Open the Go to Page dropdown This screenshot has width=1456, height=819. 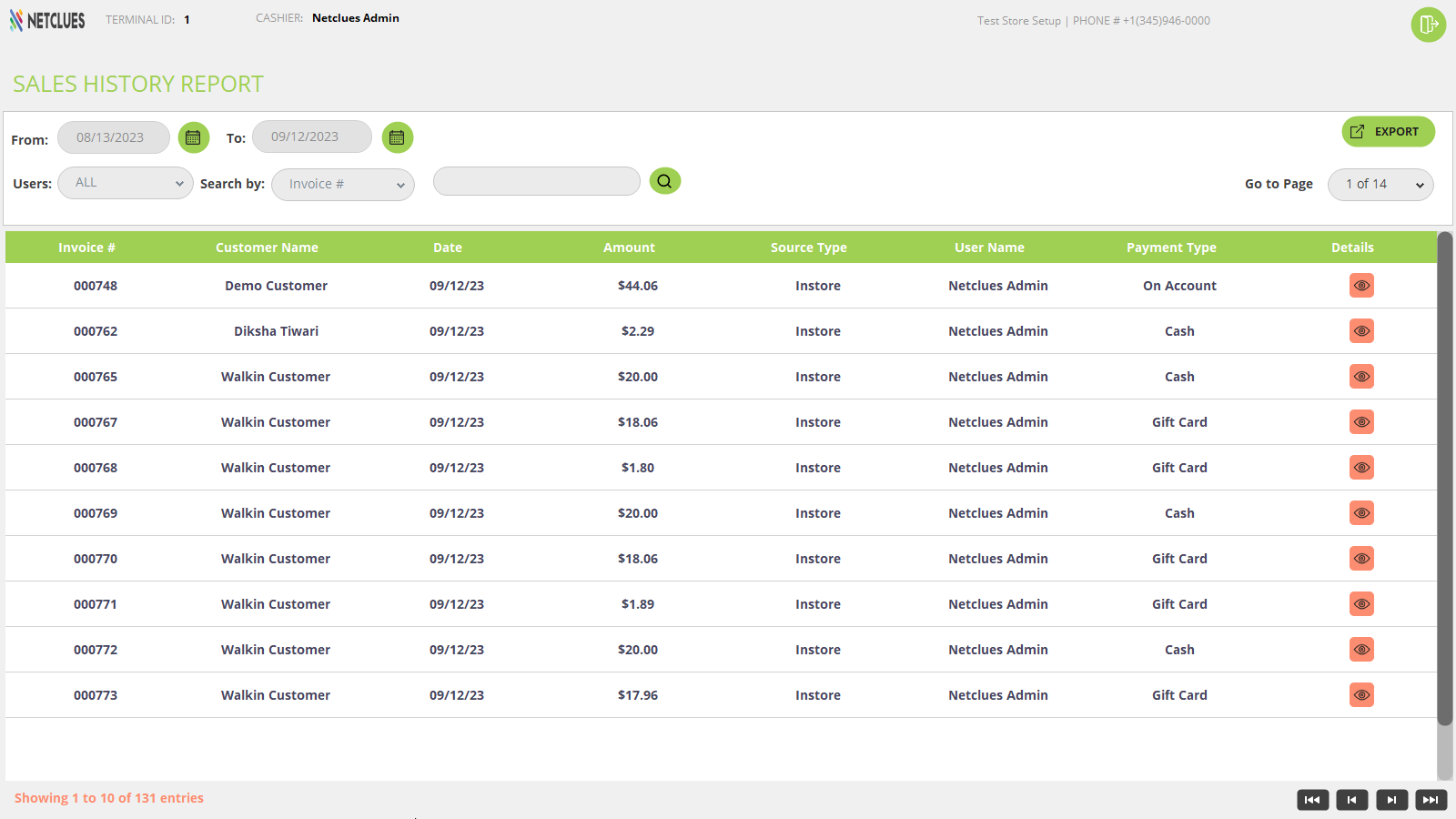1380,185
